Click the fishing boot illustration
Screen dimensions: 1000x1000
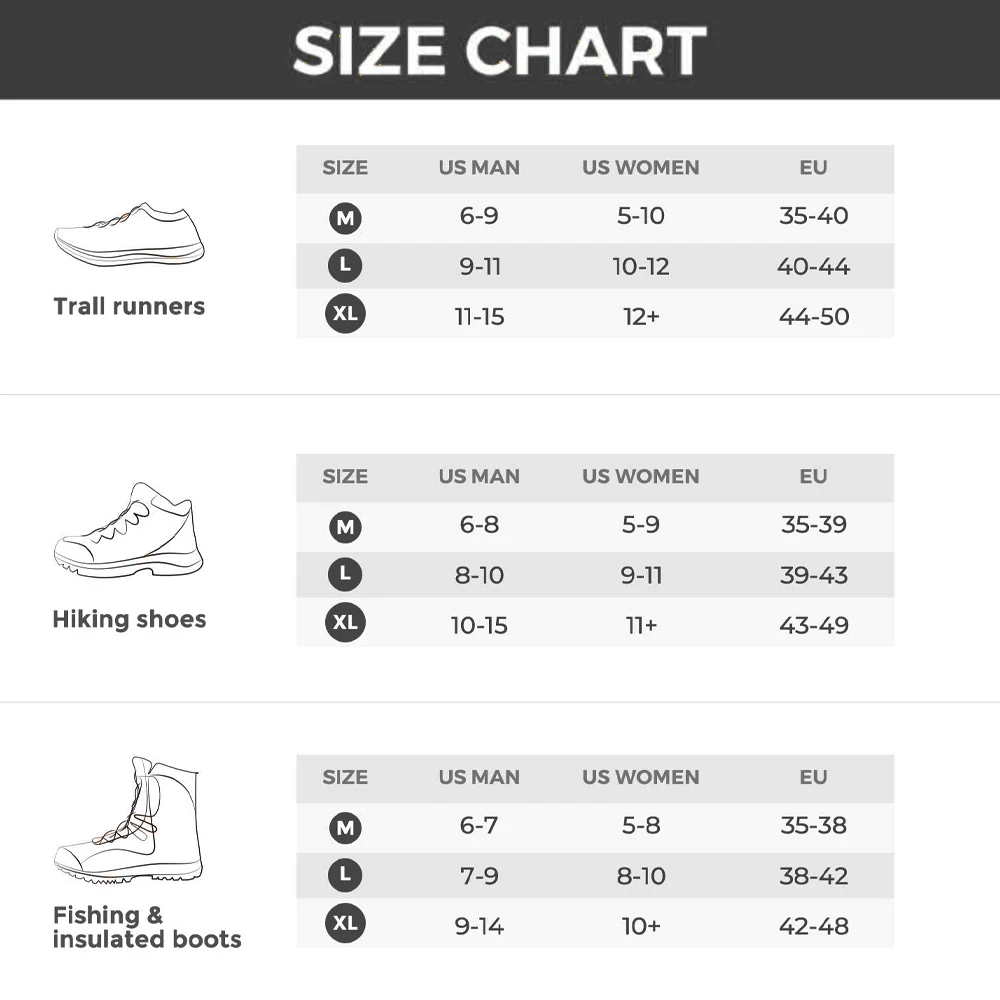coord(128,820)
